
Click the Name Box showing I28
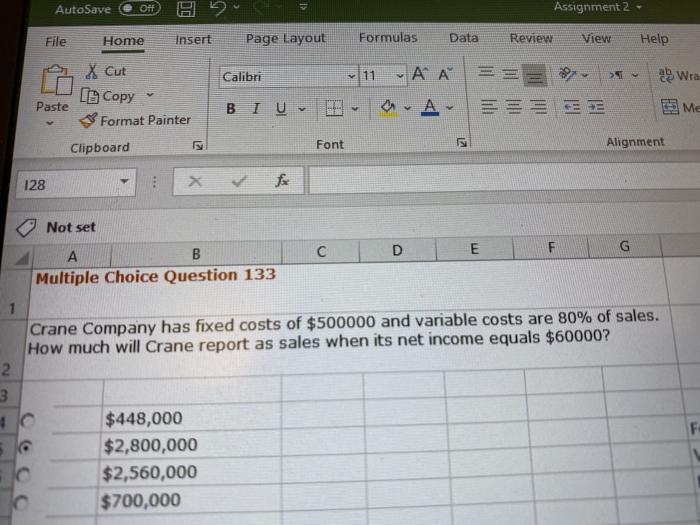coord(75,184)
